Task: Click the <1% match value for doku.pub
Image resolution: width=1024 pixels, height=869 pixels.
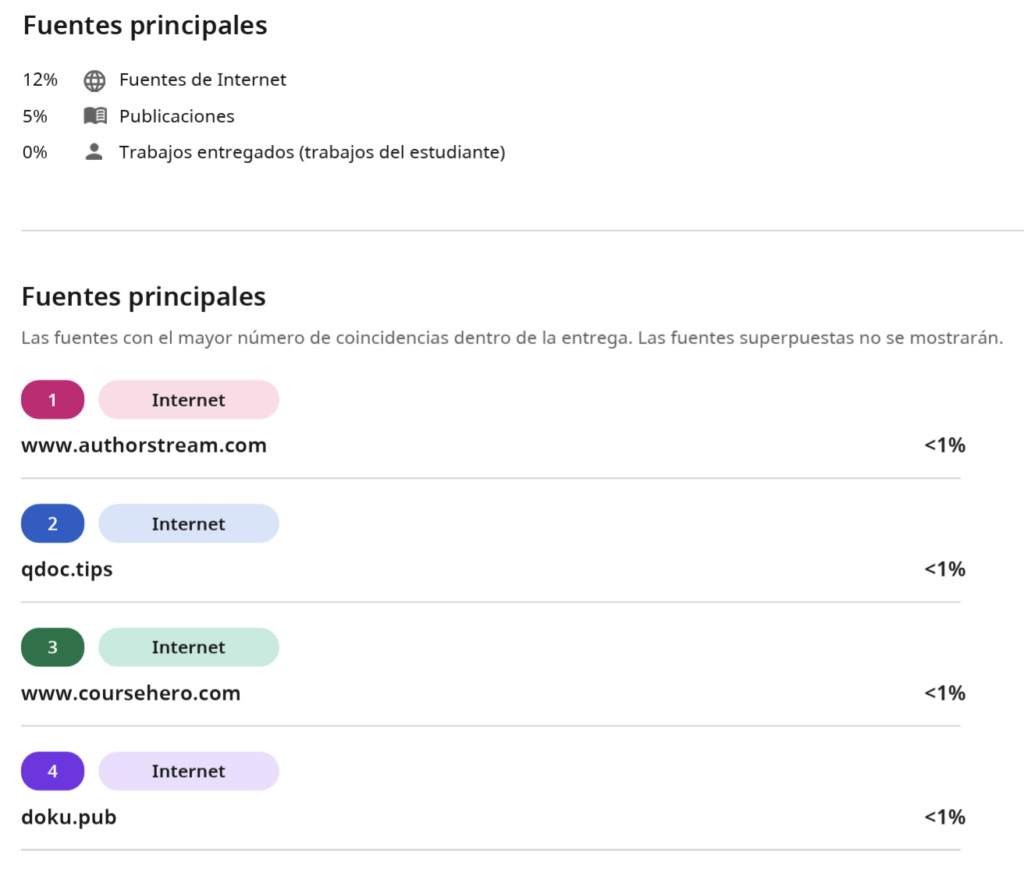Action: (x=944, y=817)
